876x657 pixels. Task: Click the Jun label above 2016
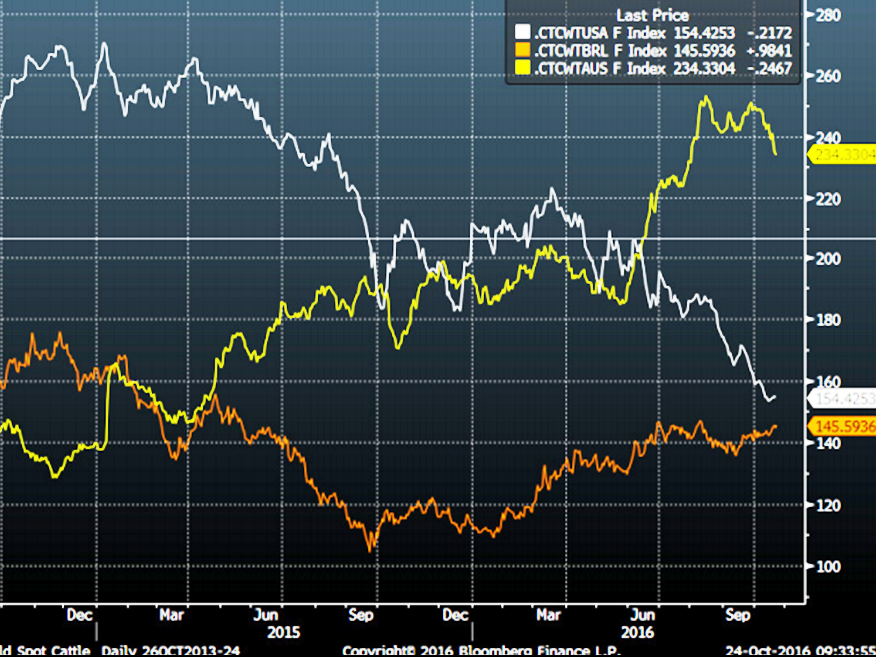[x=642, y=615]
